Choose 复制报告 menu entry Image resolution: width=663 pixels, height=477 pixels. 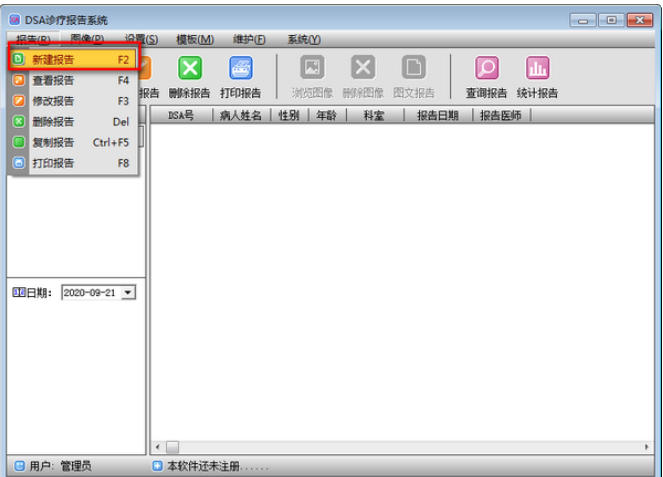coord(73,143)
